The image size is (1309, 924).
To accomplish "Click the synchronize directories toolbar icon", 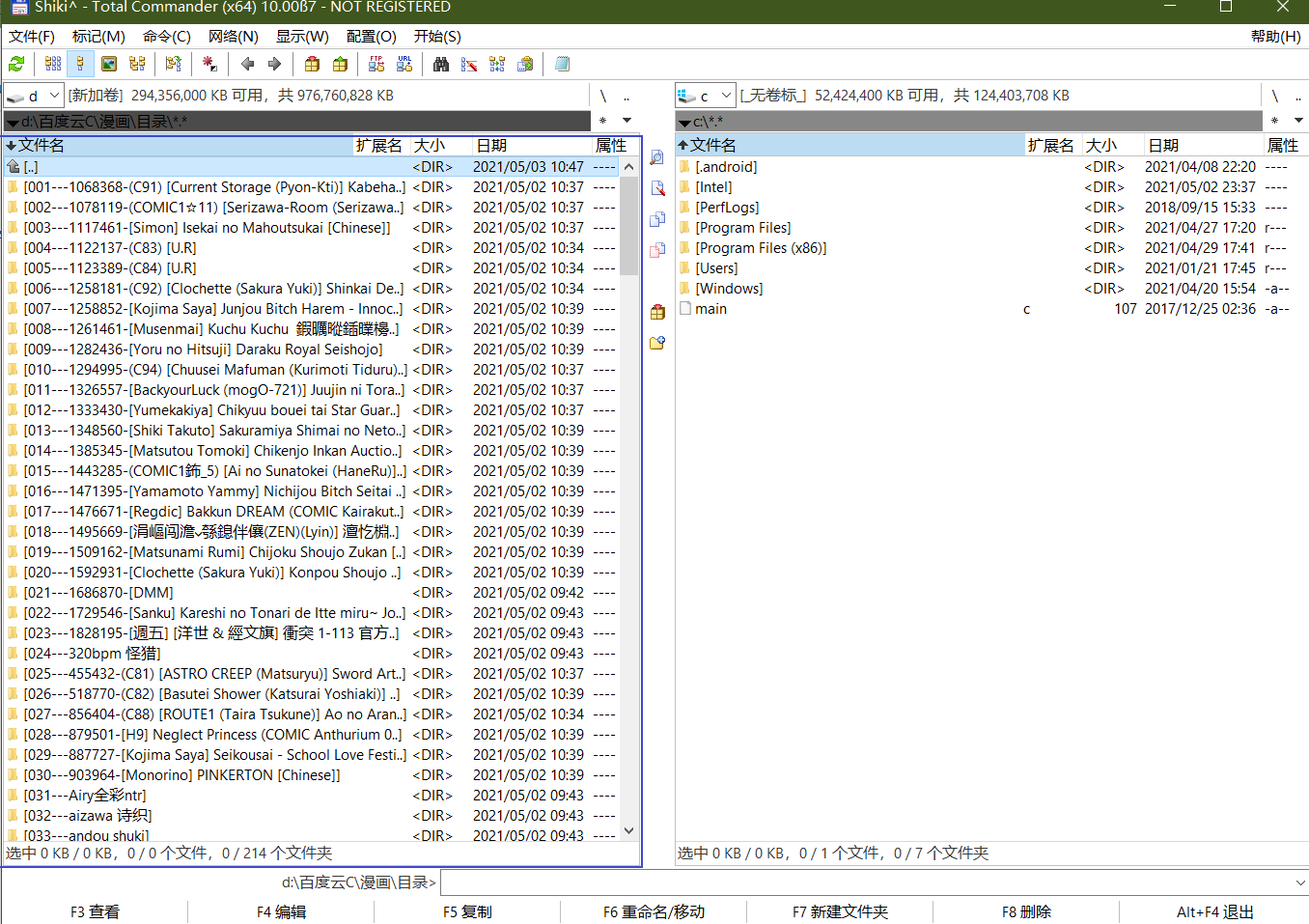I will (497, 64).
